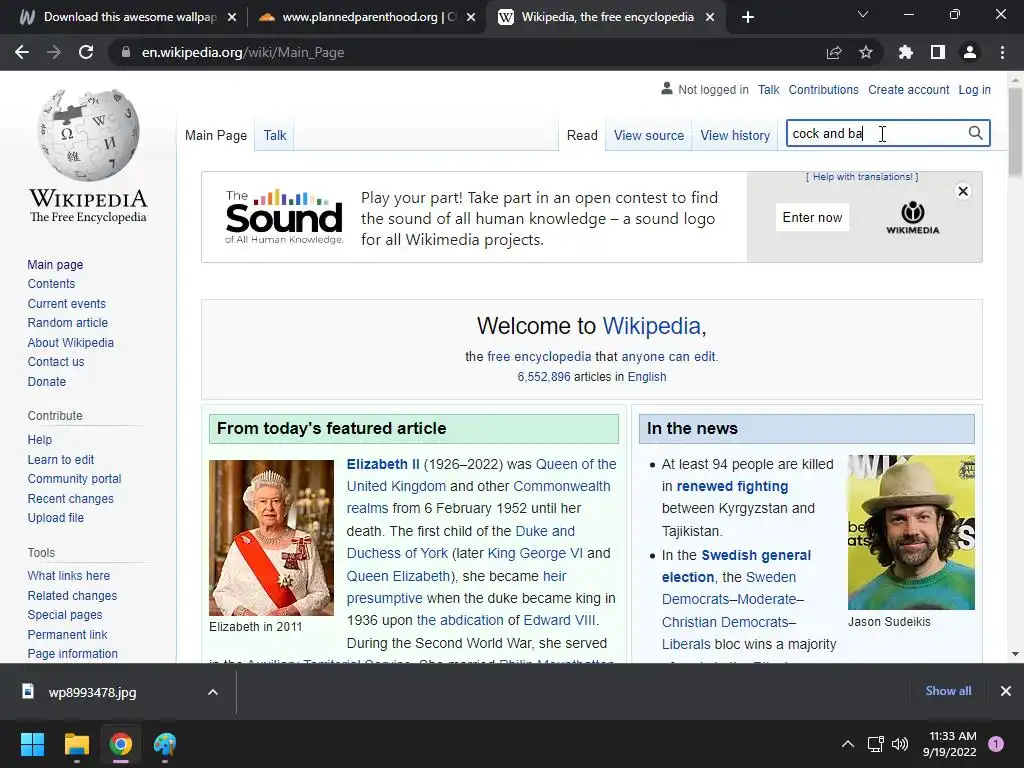The width and height of the screenshot is (1024, 768).
Task: Select the View source tab
Action: tap(648, 135)
